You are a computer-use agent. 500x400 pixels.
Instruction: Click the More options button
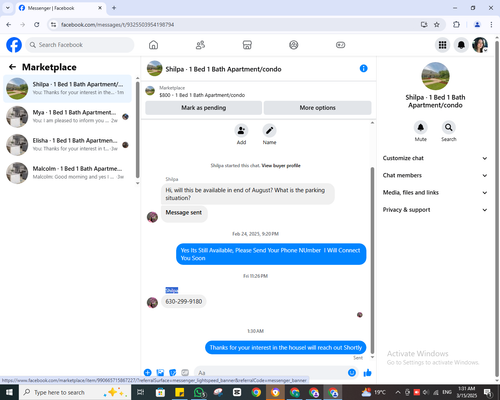click(317, 108)
